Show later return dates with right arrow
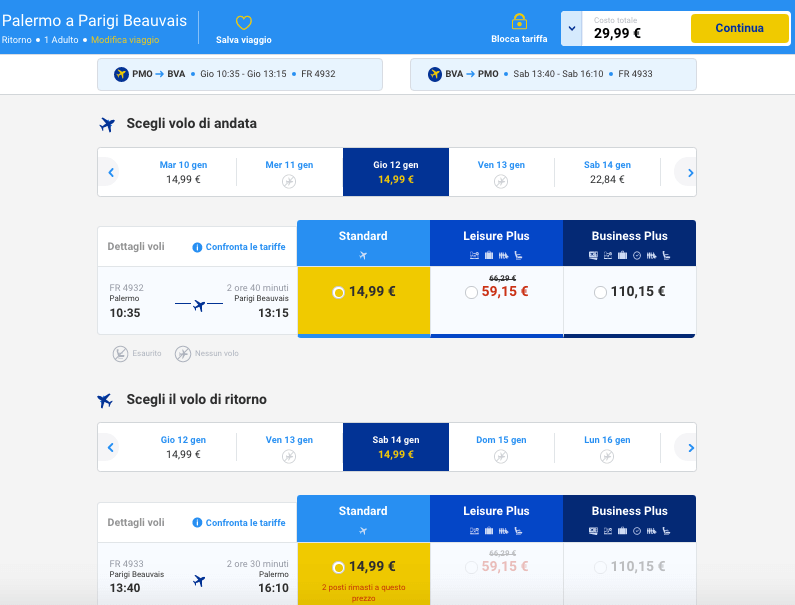The height and width of the screenshot is (605, 795). click(684, 447)
